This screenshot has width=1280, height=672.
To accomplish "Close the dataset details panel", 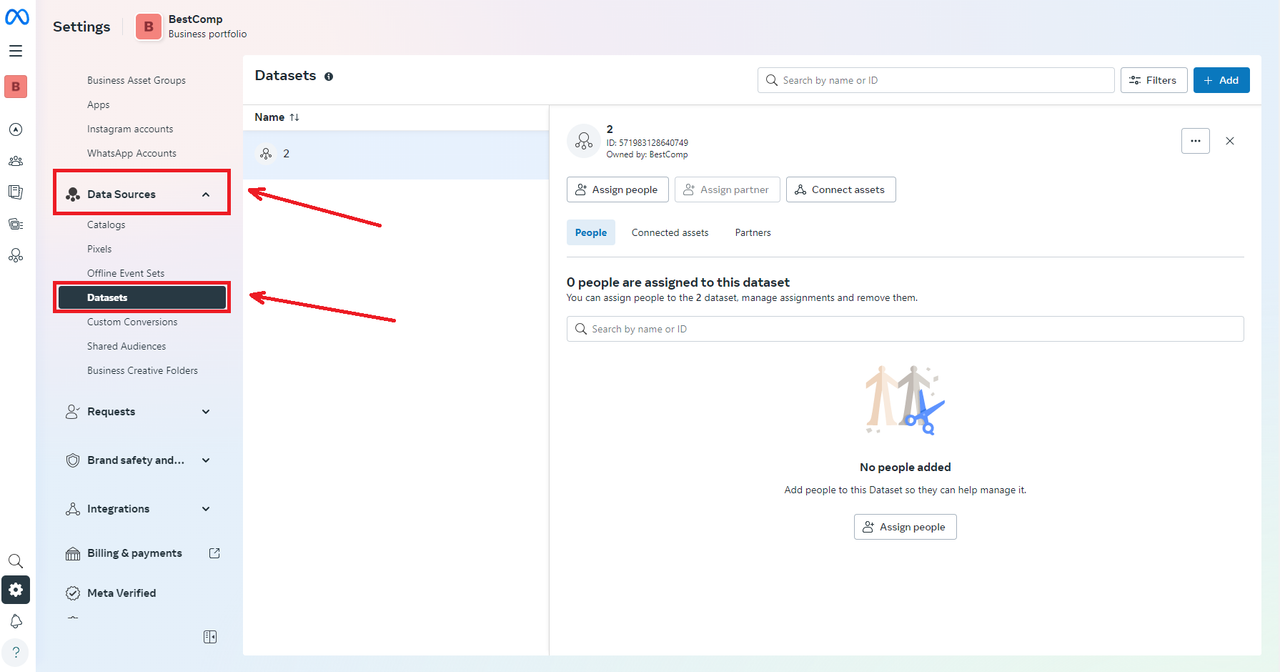I will point(1230,141).
